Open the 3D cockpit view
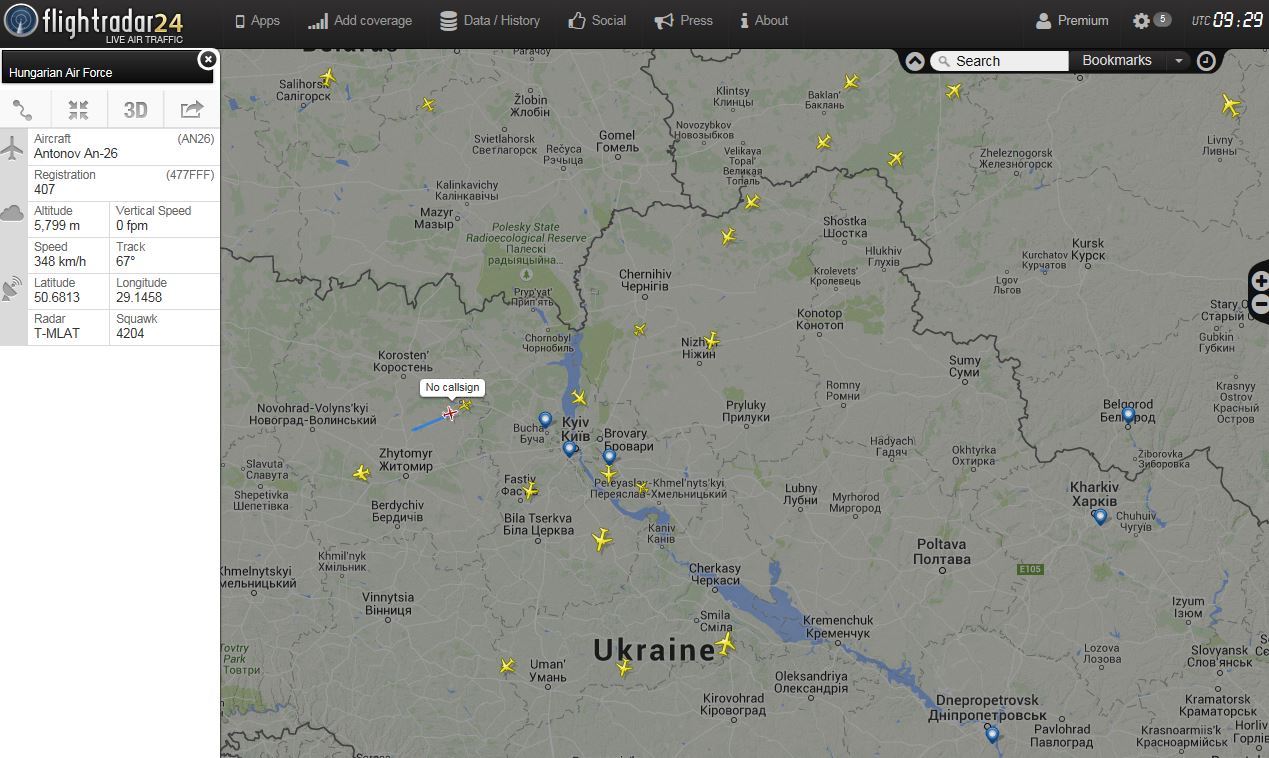The height and width of the screenshot is (758, 1269). 135,110
